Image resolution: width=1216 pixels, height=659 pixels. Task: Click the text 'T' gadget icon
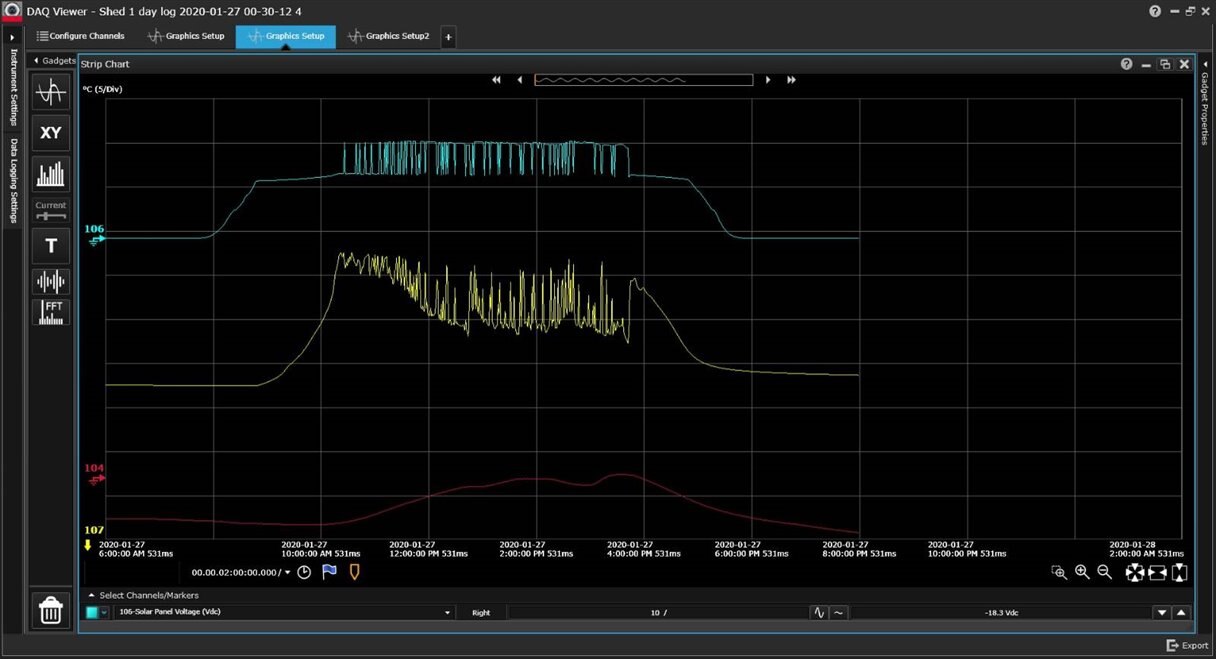pyautogui.click(x=51, y=246)
